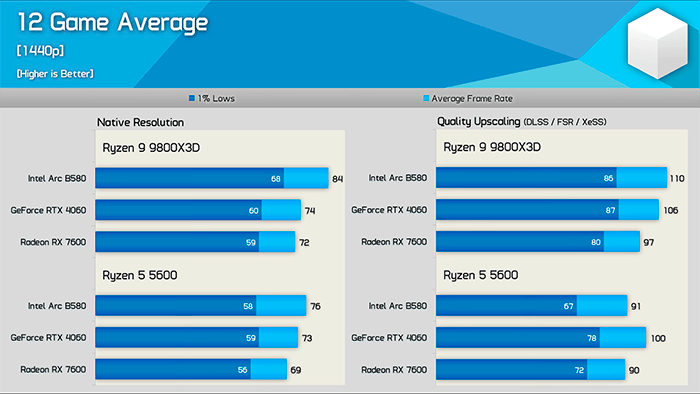Click the Higher is Better note
This screenshot has height=394, width=700.
(x=55, y=74)
